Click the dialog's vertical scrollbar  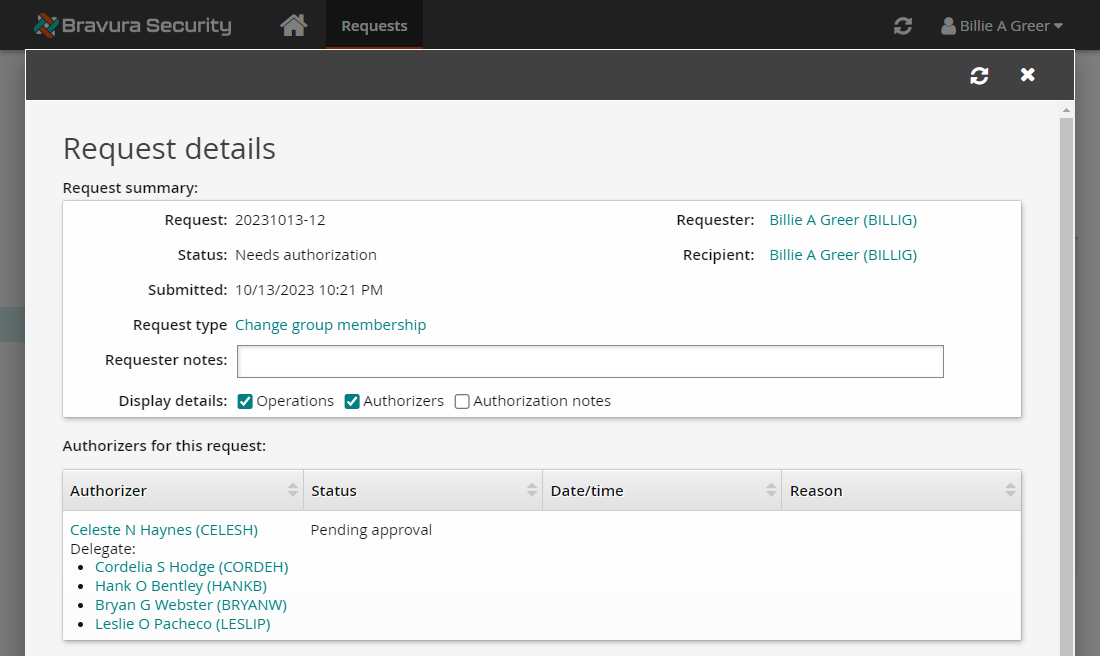[x=1066, y=380]
